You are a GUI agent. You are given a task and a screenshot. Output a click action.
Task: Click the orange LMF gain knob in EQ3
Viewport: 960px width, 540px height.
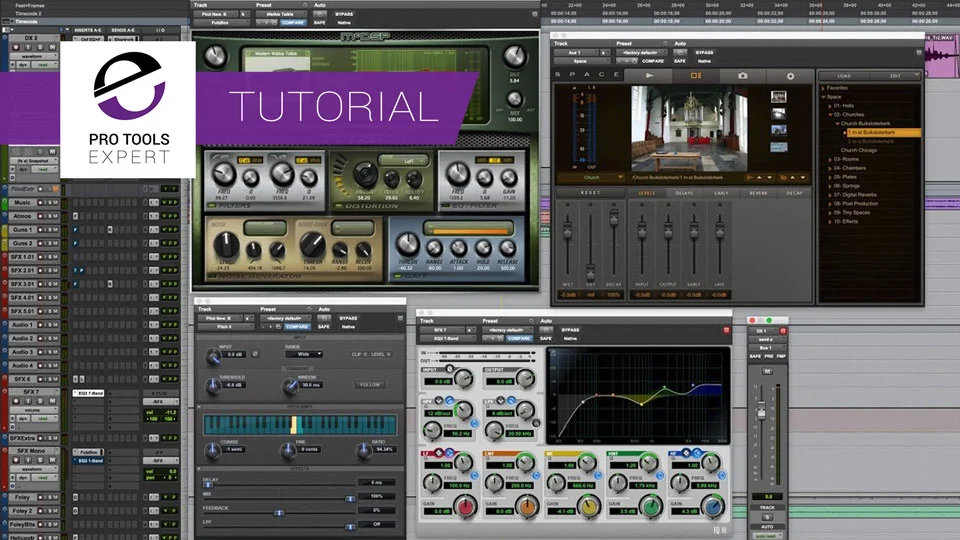click(x=527, y=507)
